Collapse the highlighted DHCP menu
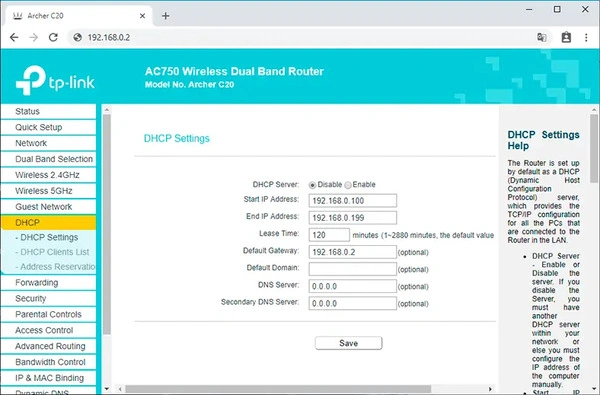This screenshot has height=395, width=600. [x=49, y=222]
